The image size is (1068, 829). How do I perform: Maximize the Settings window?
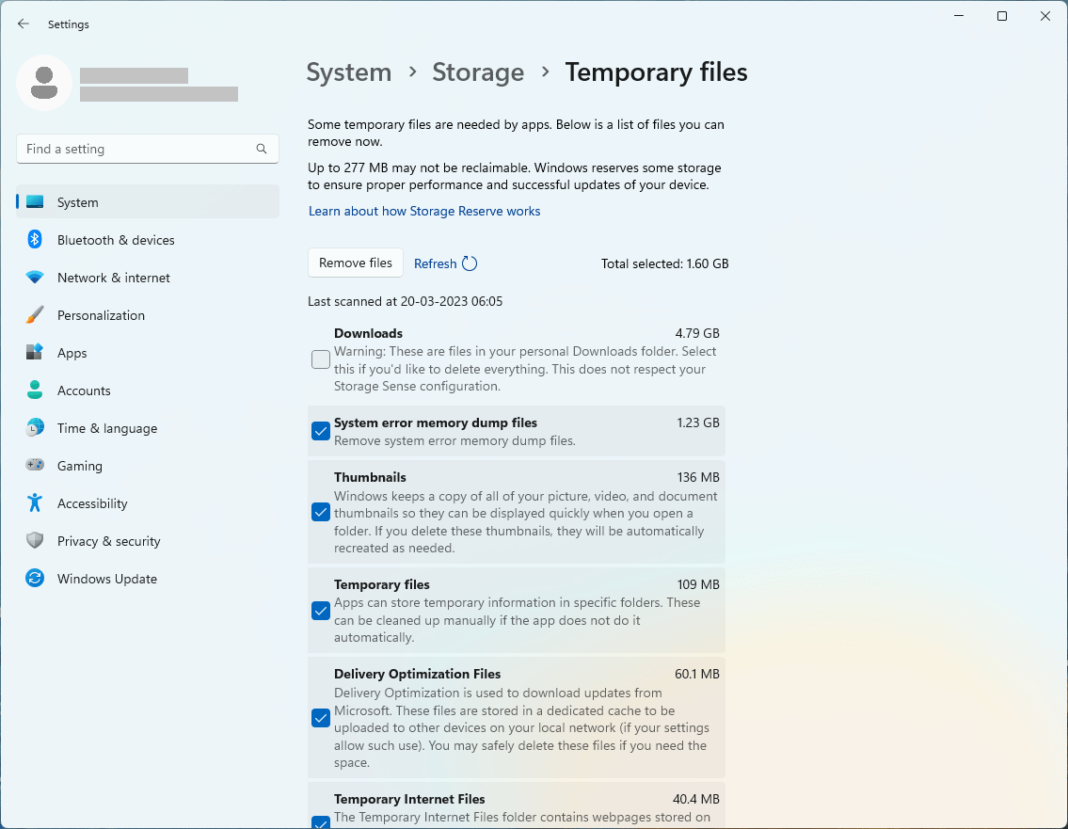pyautogui.click(x=1002, y=16)
